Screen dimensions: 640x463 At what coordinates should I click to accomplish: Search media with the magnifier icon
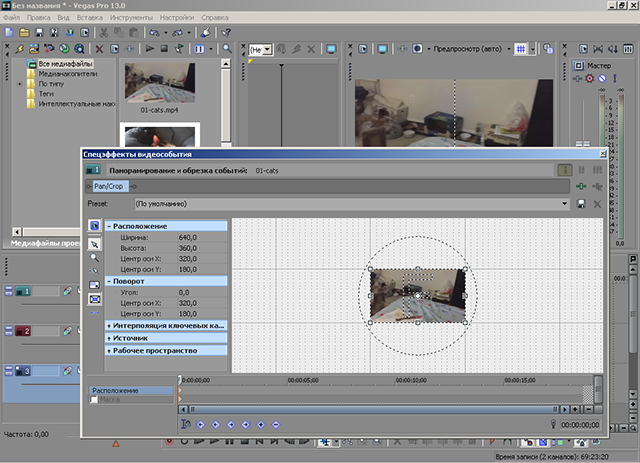tap(227, 49)
